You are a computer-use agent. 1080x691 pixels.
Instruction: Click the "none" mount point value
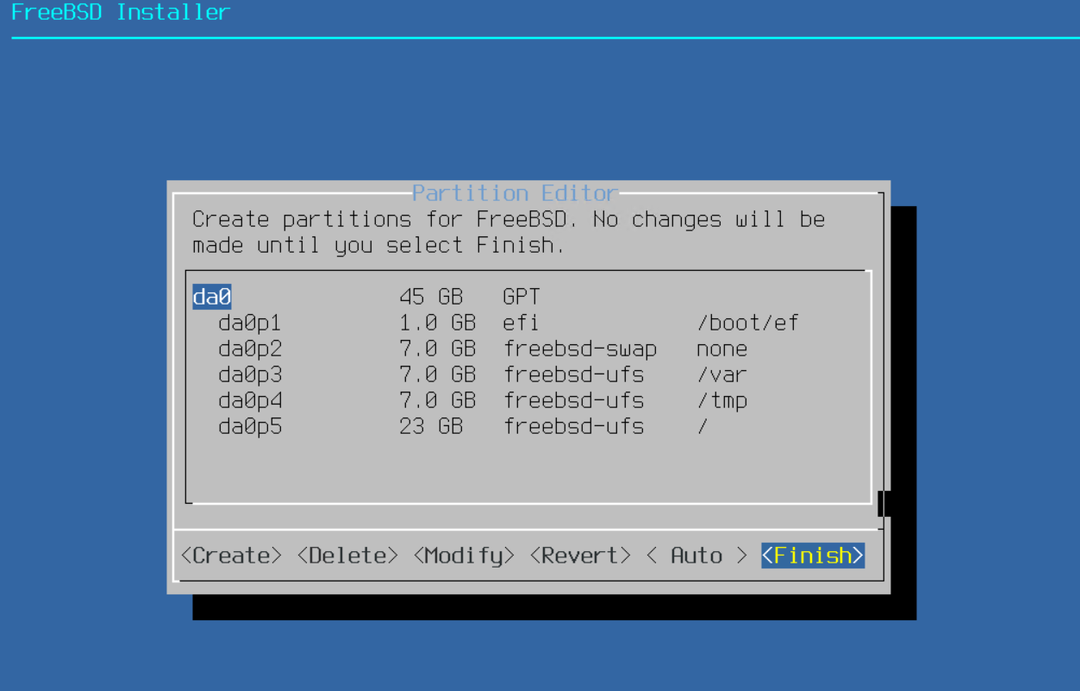pyautogui.click(x=722, y=349)
